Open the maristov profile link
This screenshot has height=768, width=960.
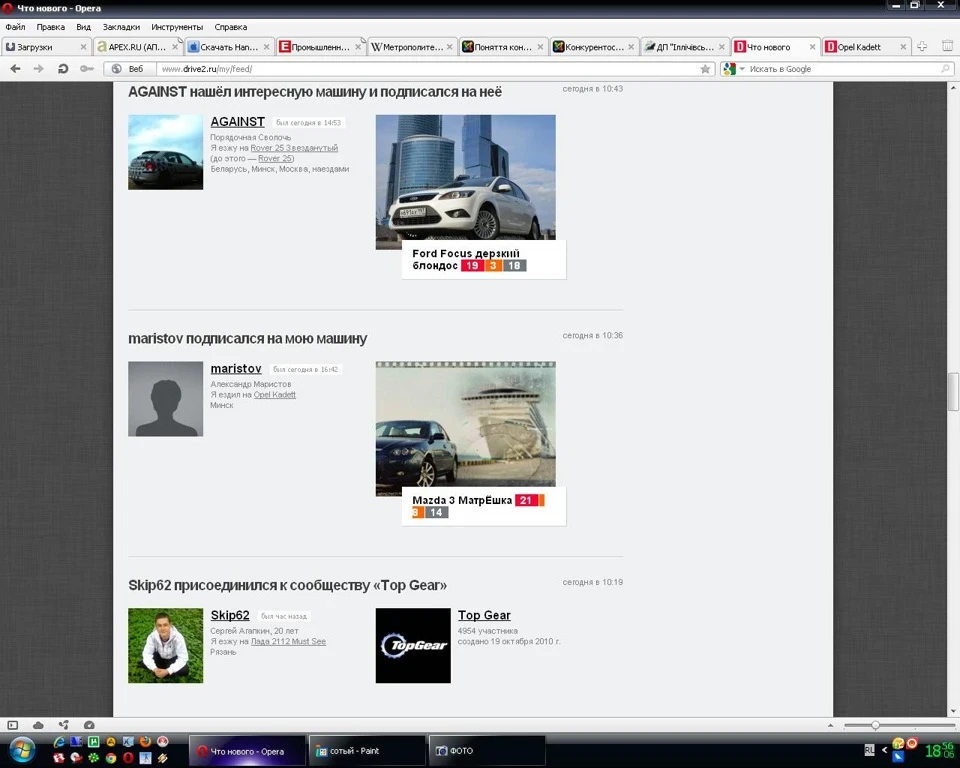(236, 369)
